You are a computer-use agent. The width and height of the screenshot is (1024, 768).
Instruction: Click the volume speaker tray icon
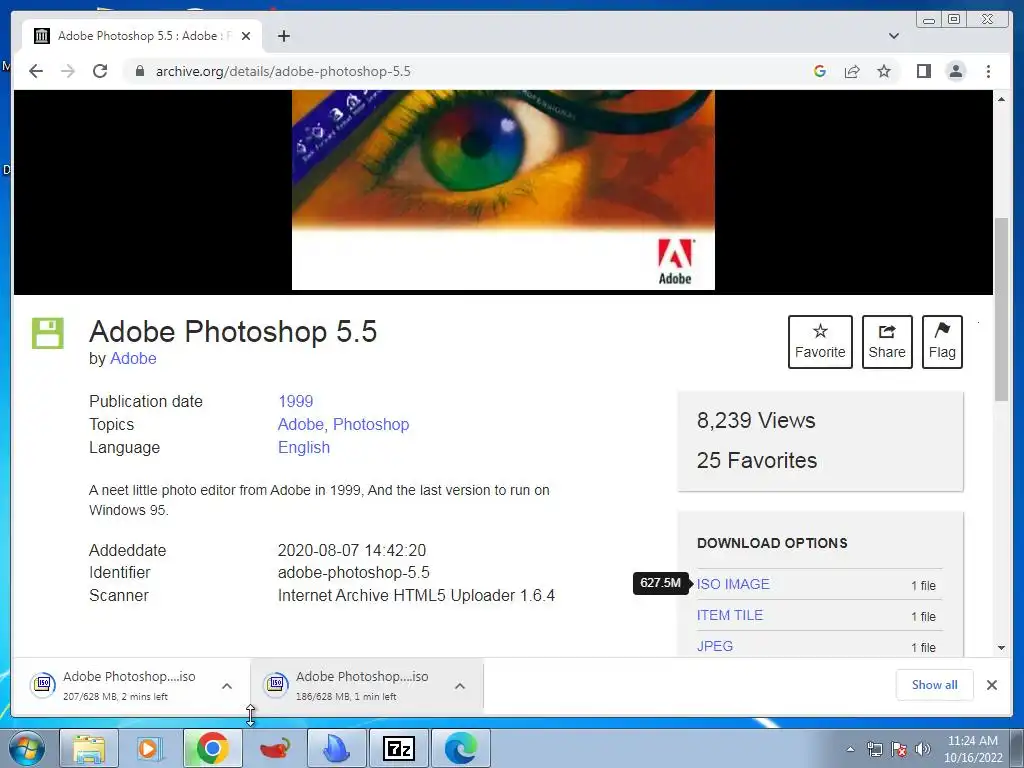922,749
